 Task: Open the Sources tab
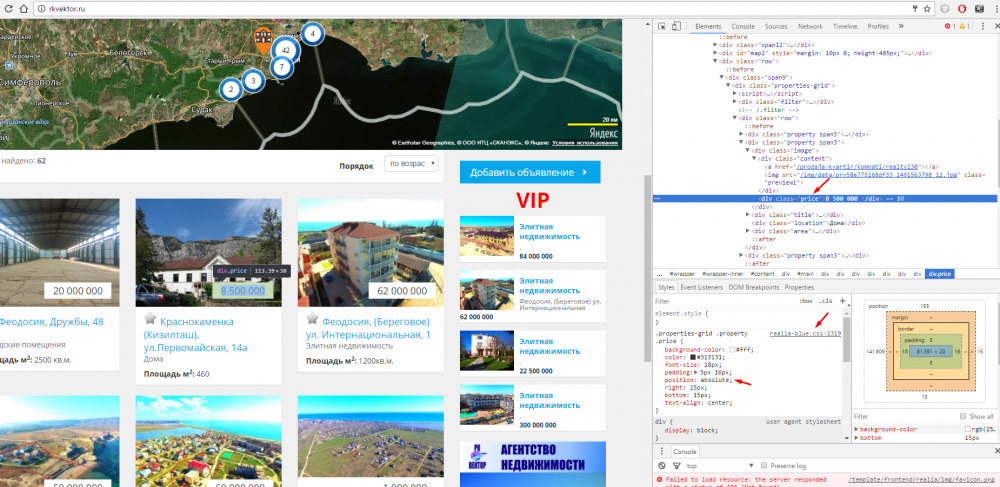776,27
